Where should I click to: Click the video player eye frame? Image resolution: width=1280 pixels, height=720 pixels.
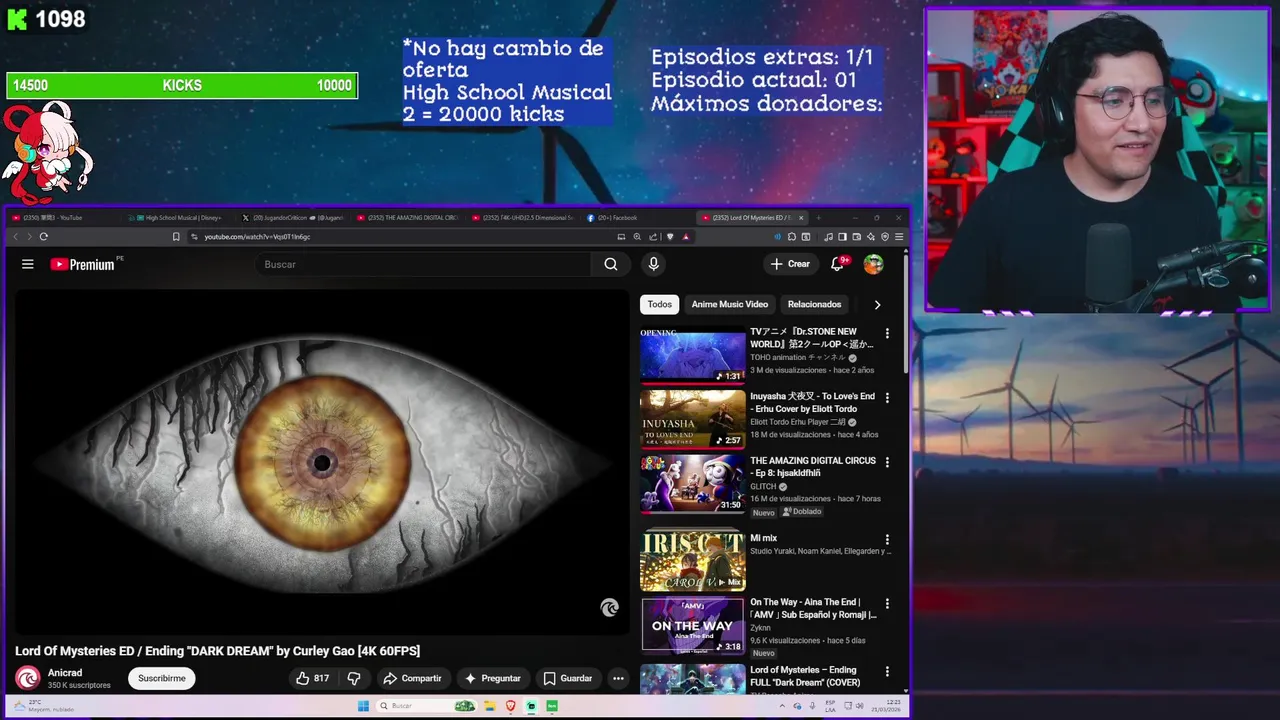[322, 462]
